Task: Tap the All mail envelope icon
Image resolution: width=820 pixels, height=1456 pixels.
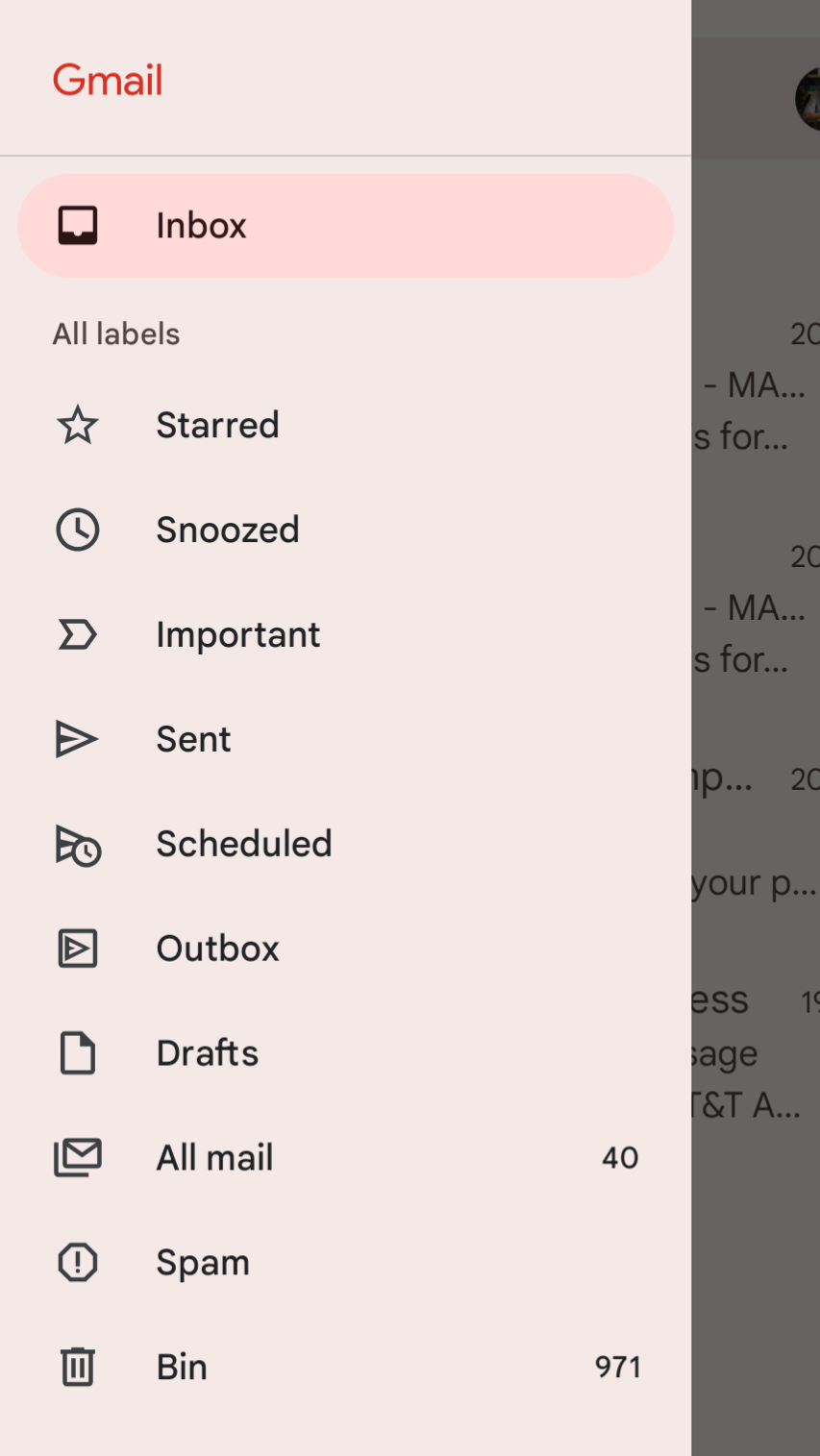Action: (x=78, y=1157)
